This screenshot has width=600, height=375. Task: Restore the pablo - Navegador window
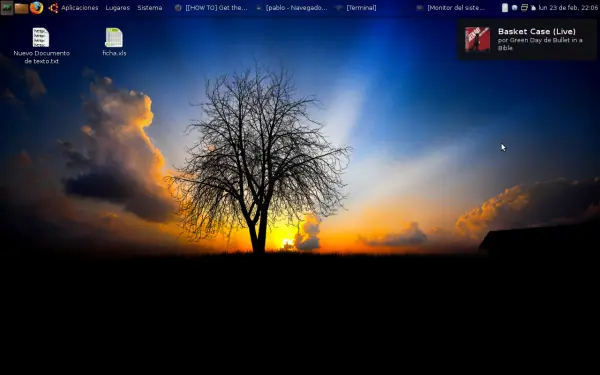(x=292, y=8)
